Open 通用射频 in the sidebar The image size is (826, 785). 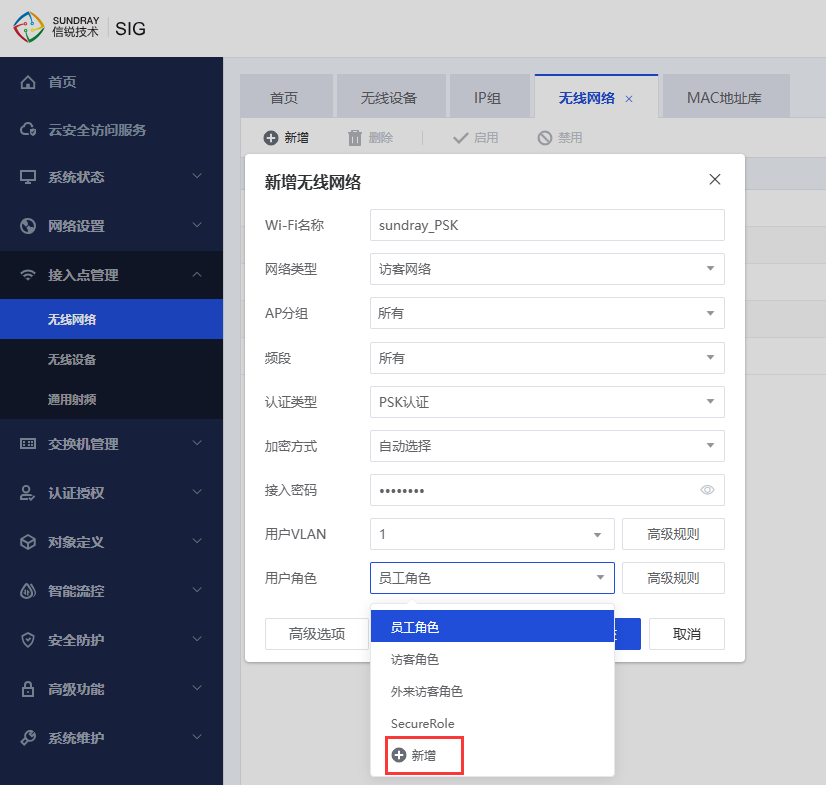click(x=111, y=399)
